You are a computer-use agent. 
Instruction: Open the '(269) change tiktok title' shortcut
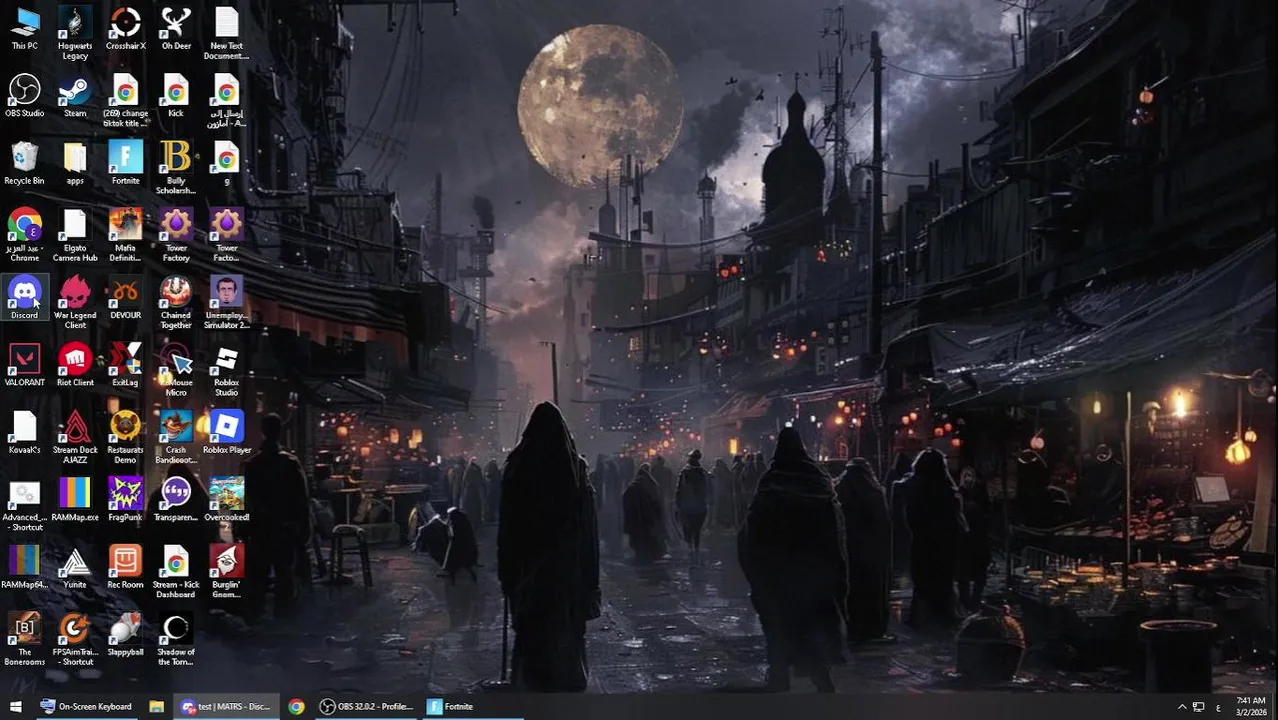click(125, 101)
